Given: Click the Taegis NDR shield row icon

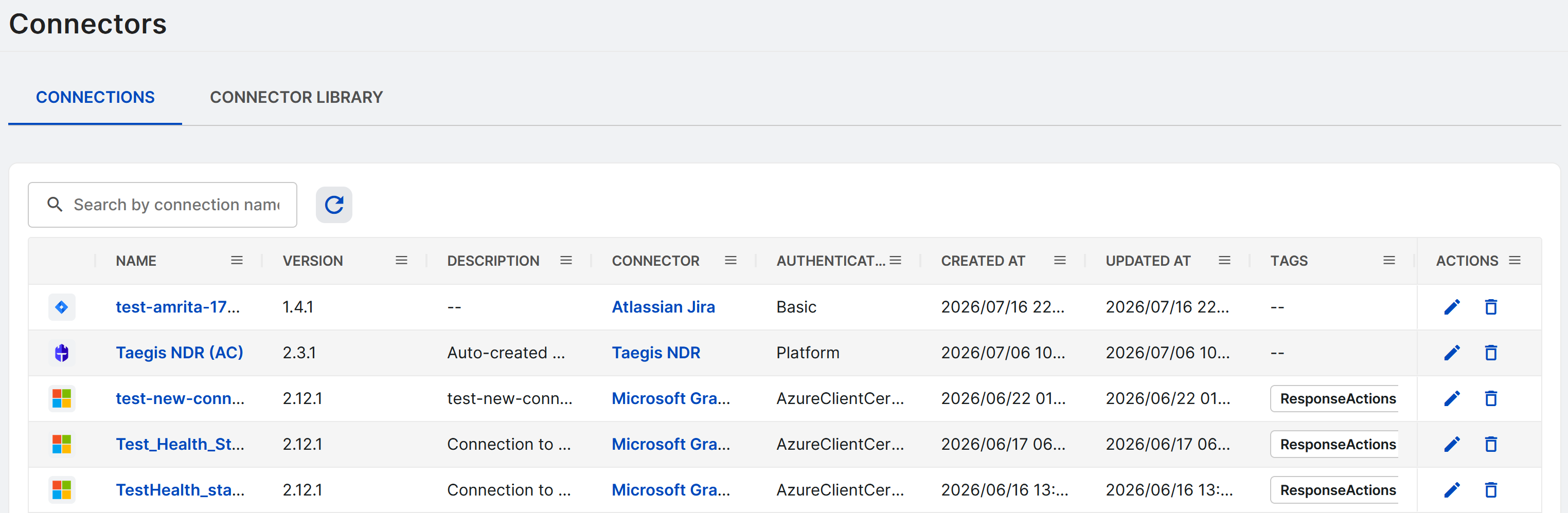Looking at the screenshot, I should (62, 353).
